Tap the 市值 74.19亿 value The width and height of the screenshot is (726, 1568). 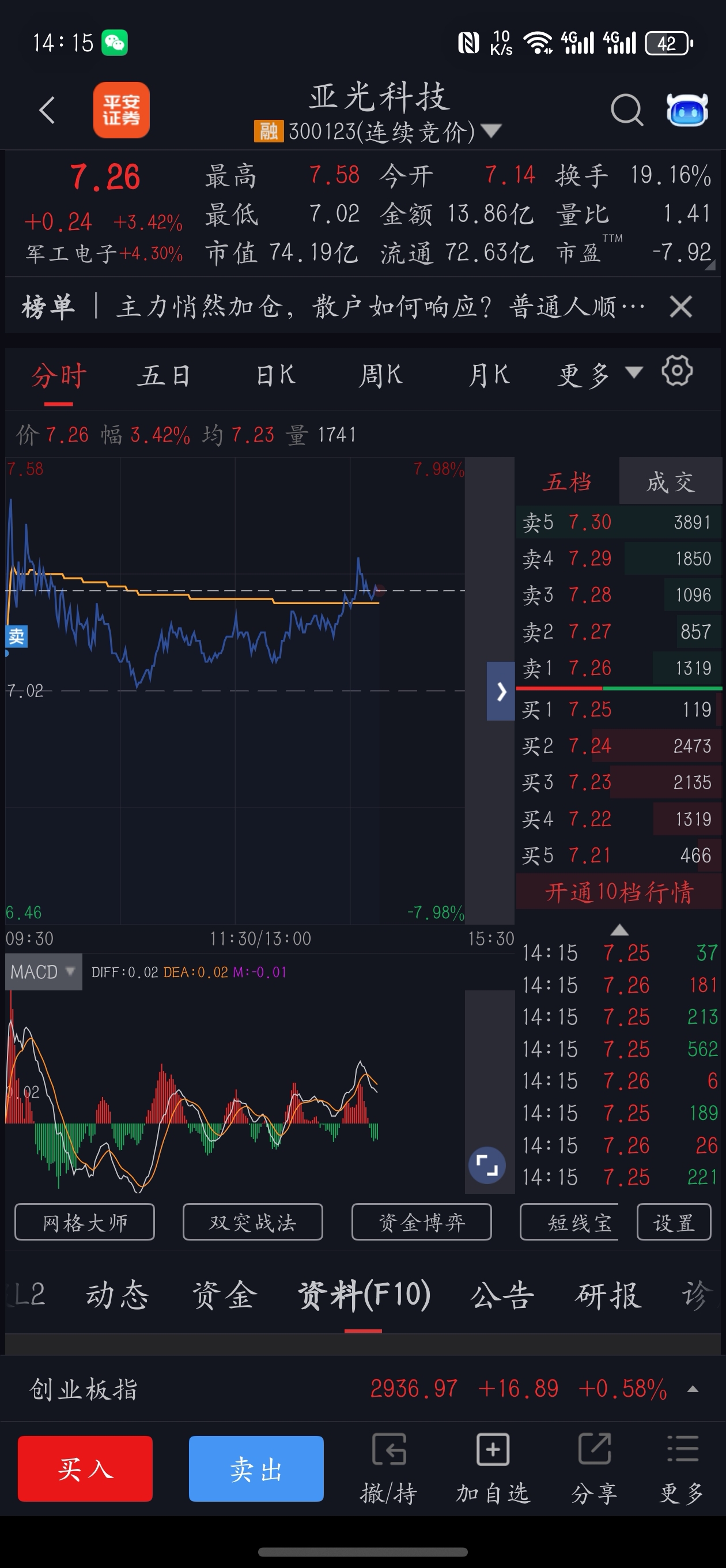pos(313,252)
